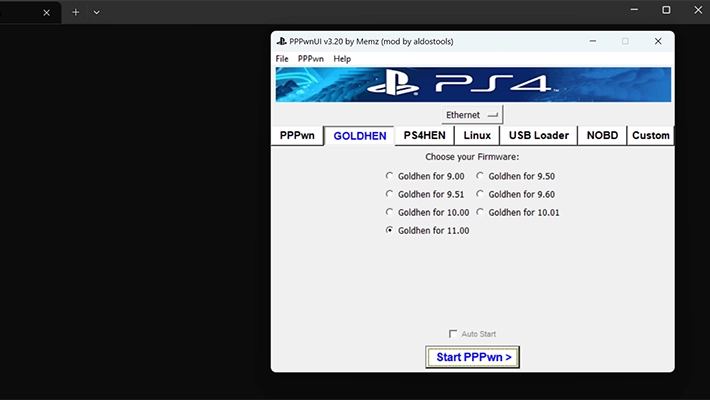Minimize the background terminal window

tap(634, 10)
